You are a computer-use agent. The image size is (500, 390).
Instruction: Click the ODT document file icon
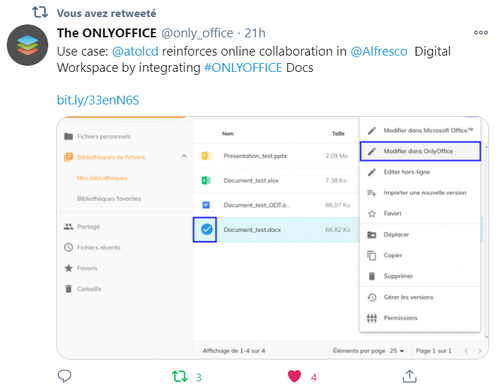pos(206,205)
